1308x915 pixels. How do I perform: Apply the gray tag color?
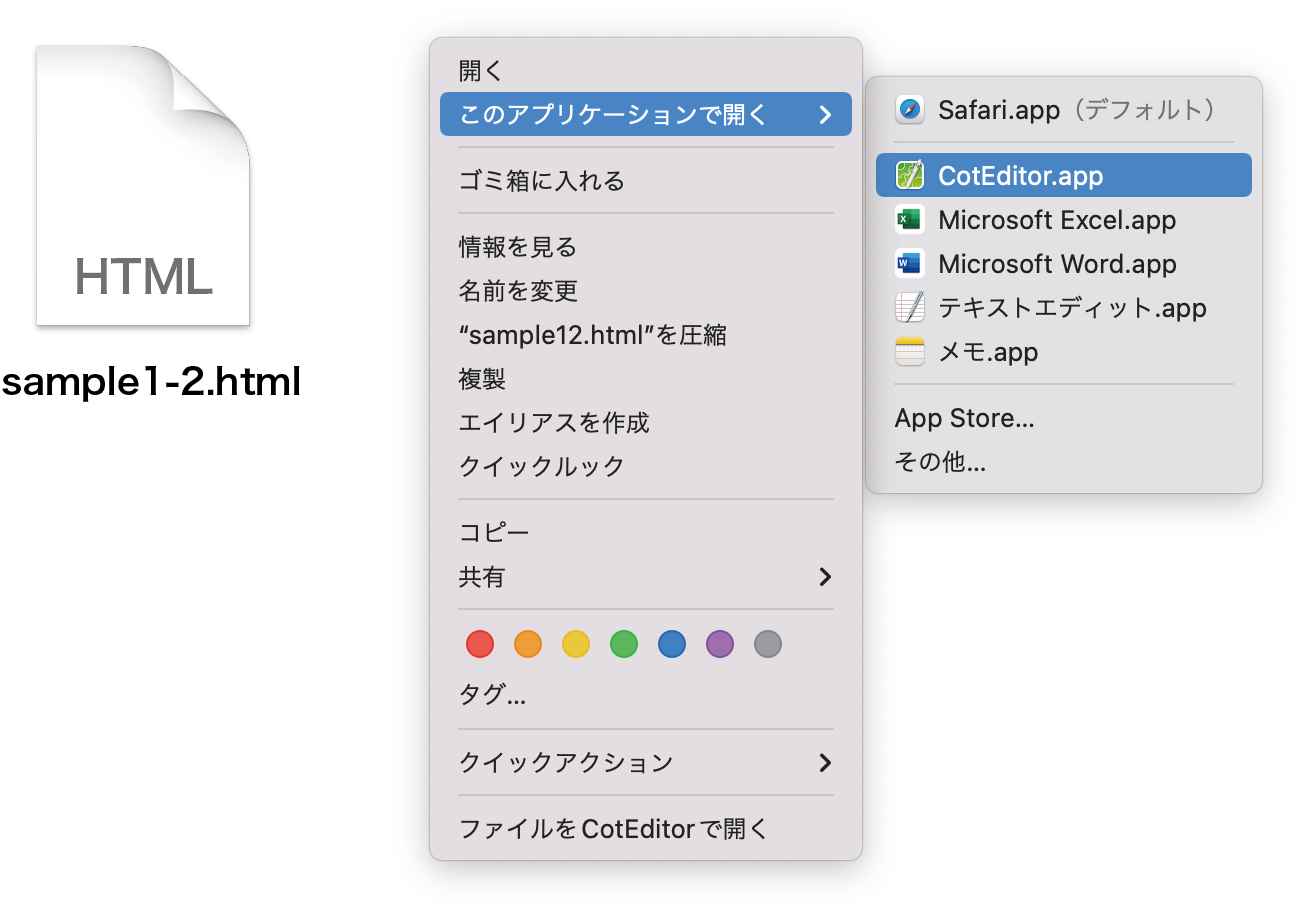pyautogui.click(x=768, y=644)
